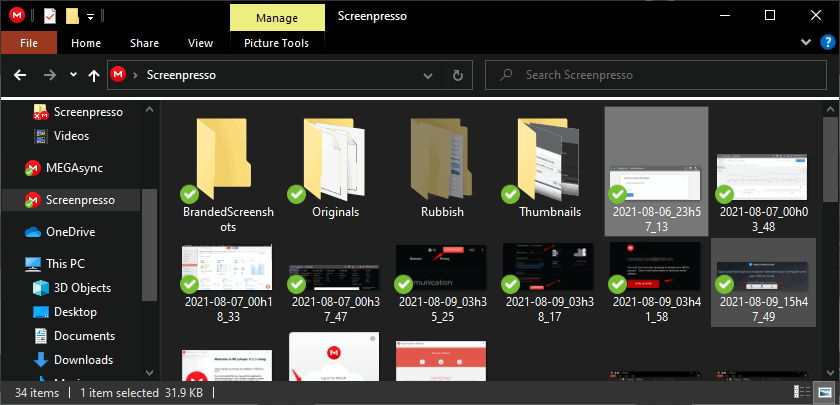Open the Picture Tools tab
The image size is (840, 405).
(x=276, y=43)
